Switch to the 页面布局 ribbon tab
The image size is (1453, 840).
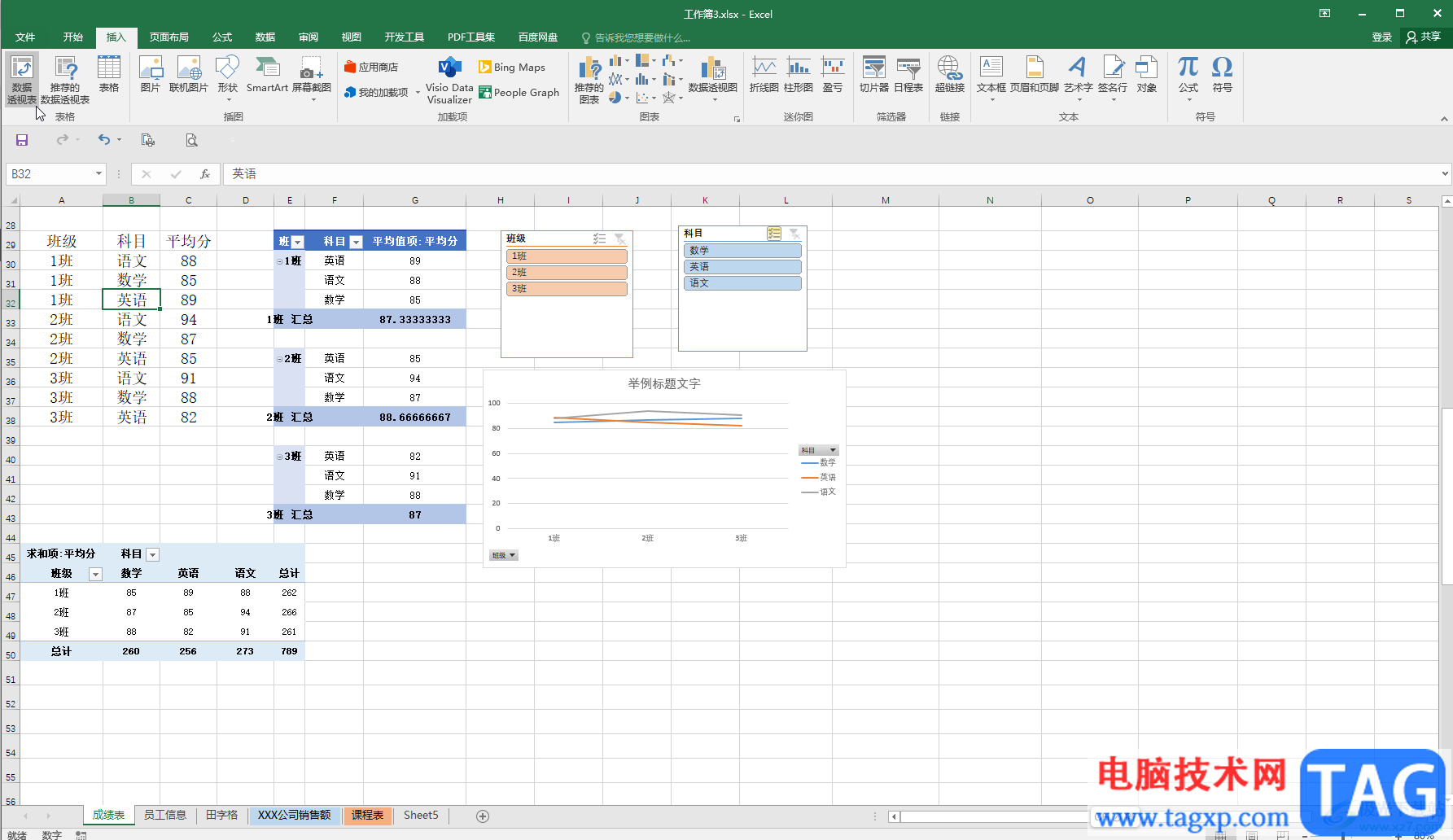169,37
